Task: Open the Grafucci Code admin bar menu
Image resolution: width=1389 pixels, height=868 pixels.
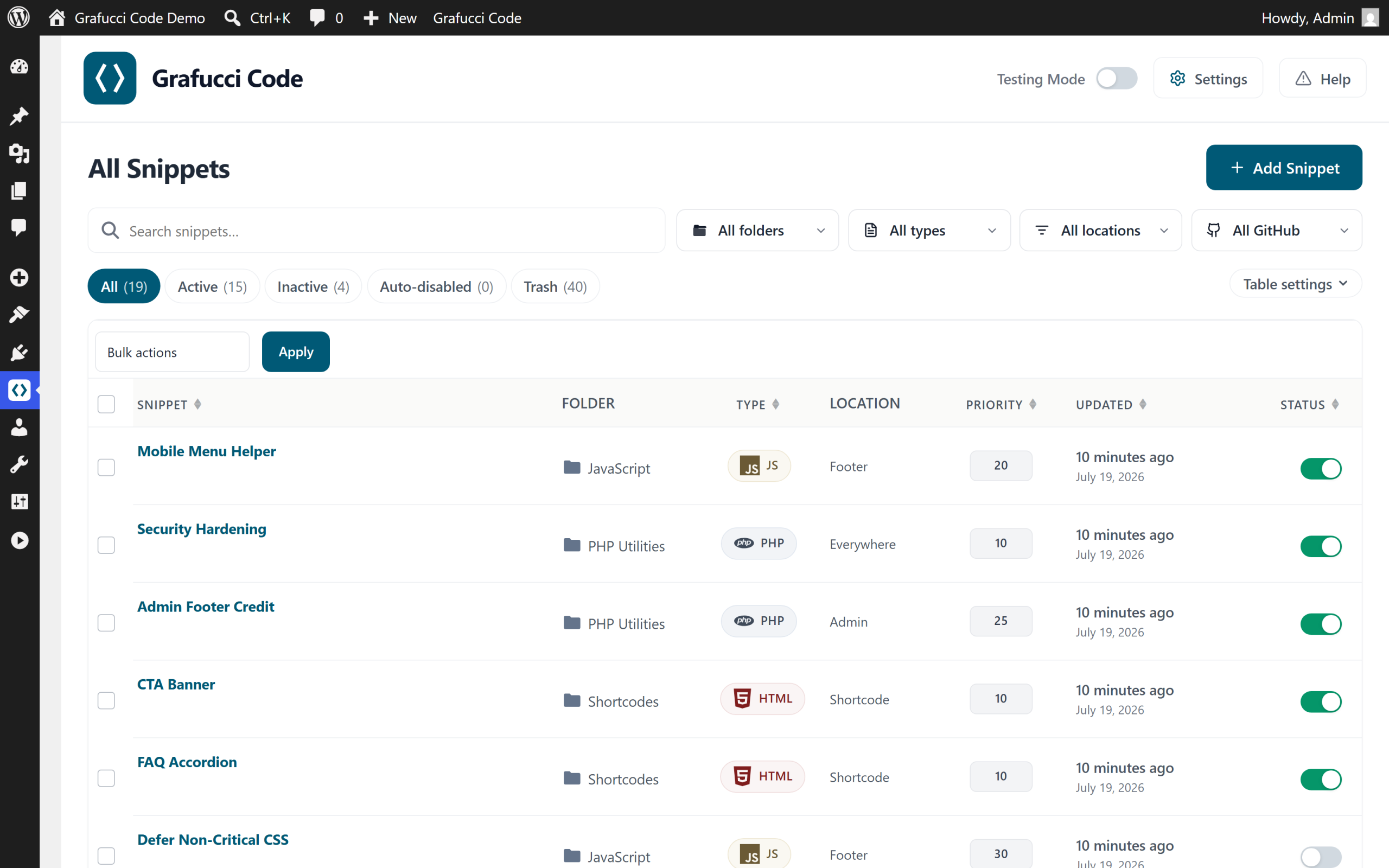Action: (x=477, y=18)
